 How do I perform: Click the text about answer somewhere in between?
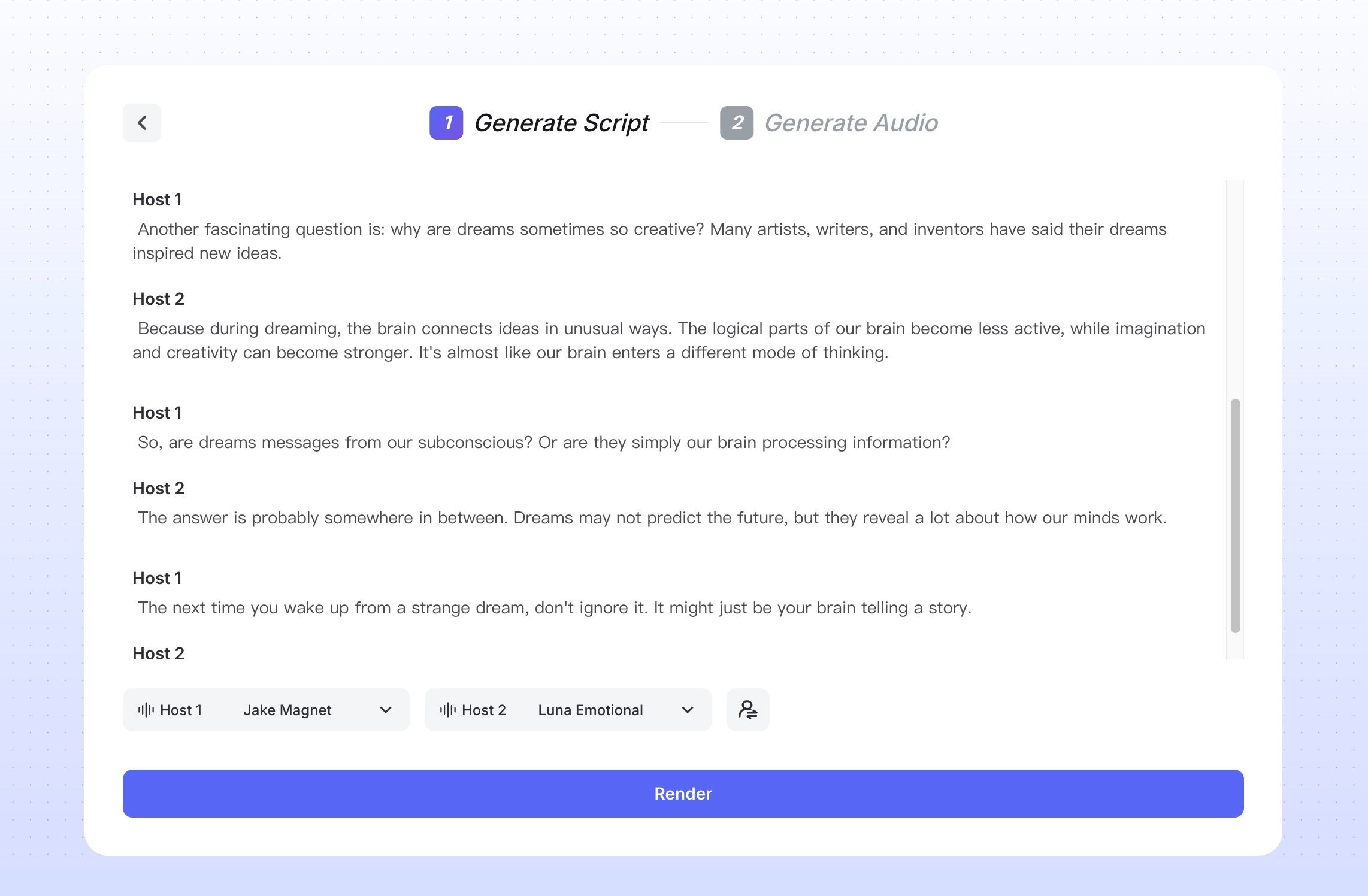point(652,517)
